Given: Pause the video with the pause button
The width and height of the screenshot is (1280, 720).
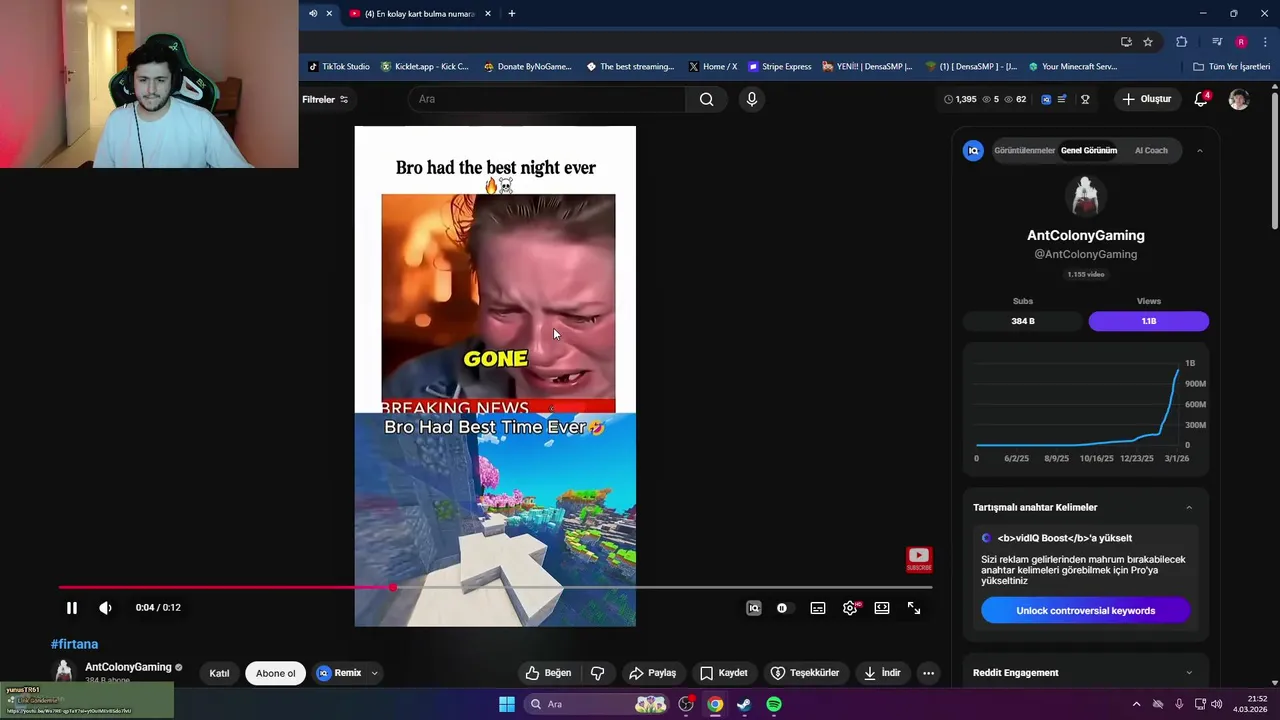Looking at the screenshot, I should 71,608.
